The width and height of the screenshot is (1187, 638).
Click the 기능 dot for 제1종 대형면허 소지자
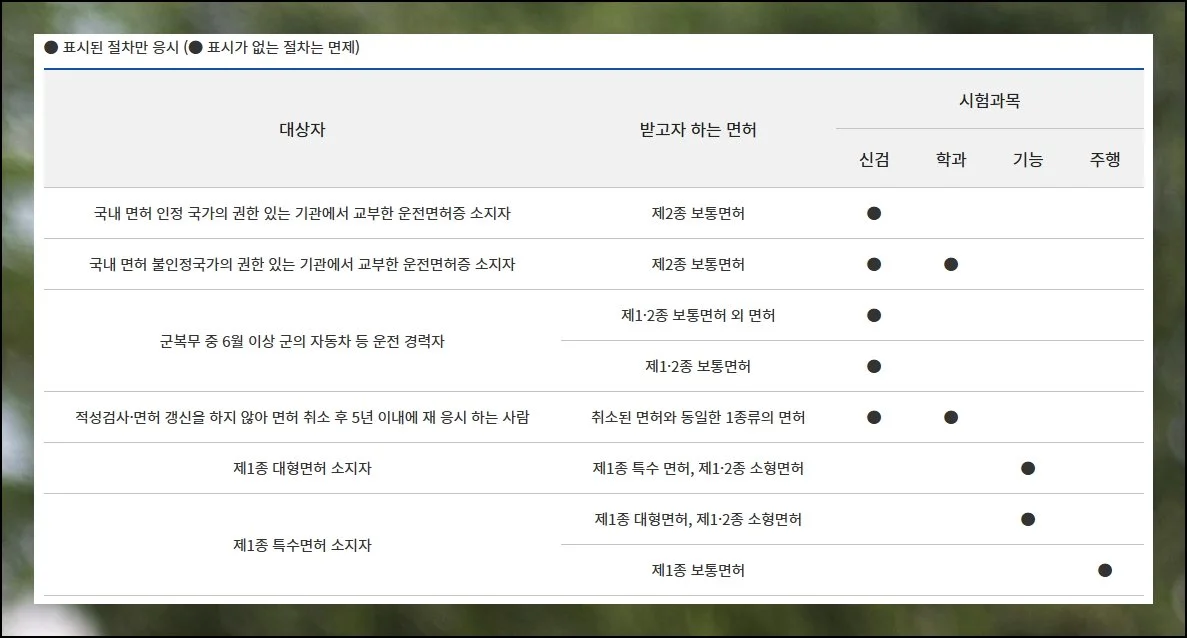1028,468
